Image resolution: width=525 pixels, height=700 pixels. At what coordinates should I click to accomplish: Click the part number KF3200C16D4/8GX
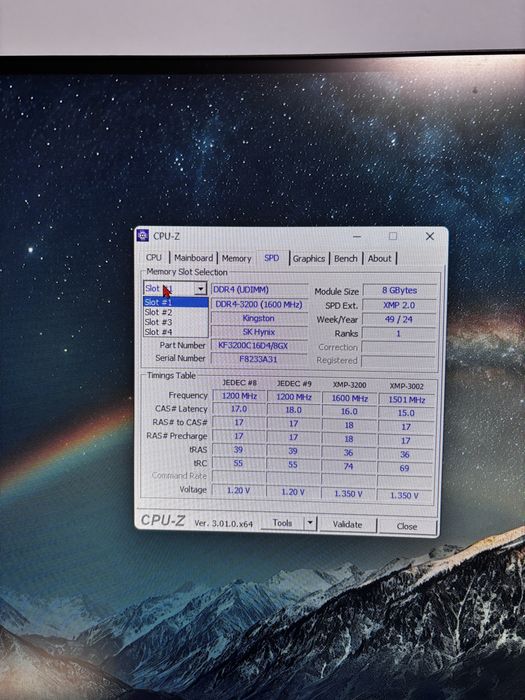[x=259, y=346]
